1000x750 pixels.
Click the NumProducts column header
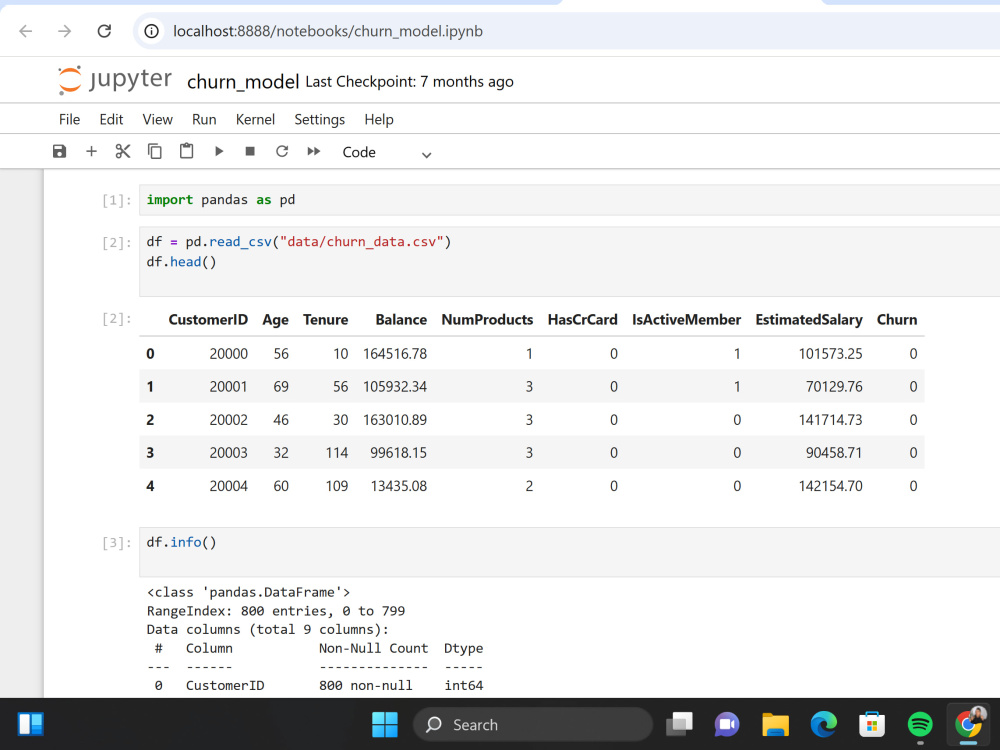click(487, 320)
